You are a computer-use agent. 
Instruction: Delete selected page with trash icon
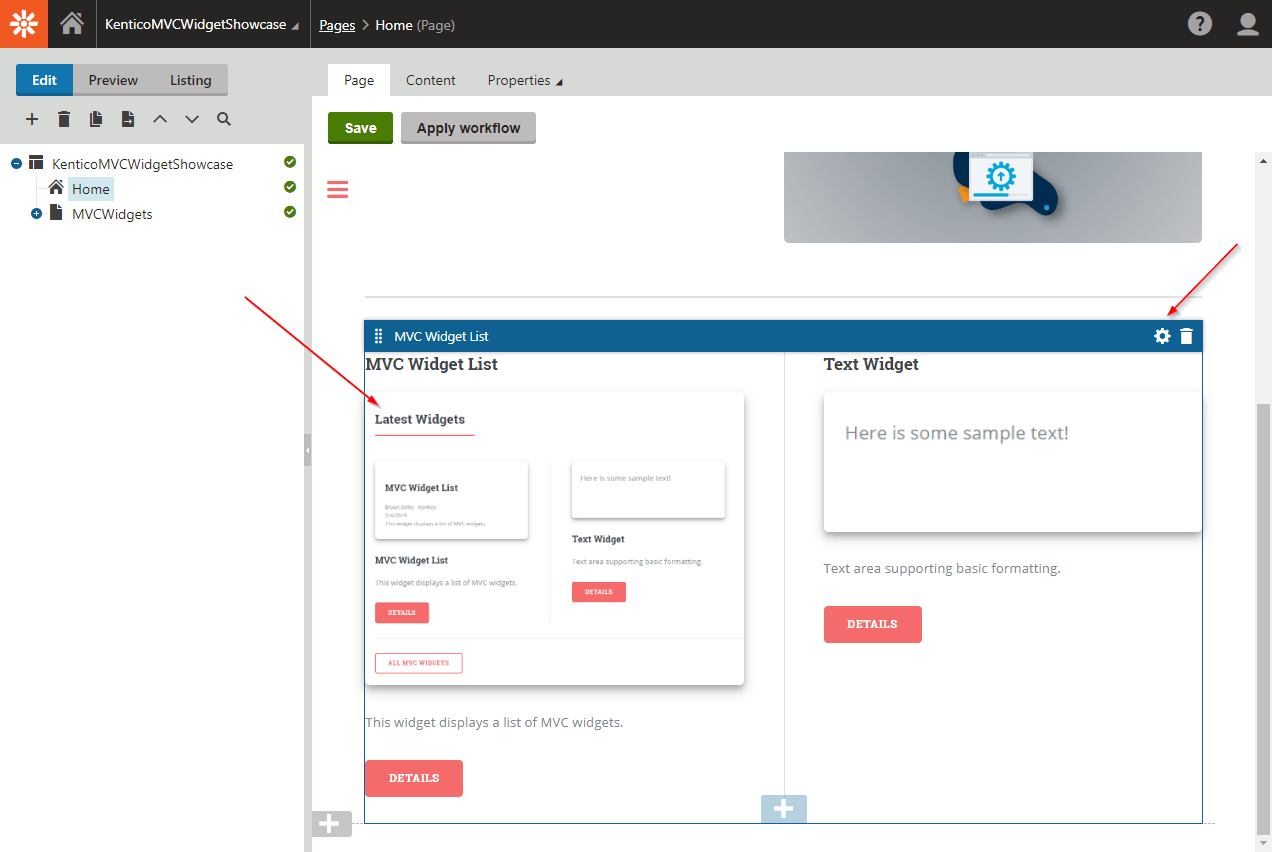pyautogui.click(x=64, y=119)
